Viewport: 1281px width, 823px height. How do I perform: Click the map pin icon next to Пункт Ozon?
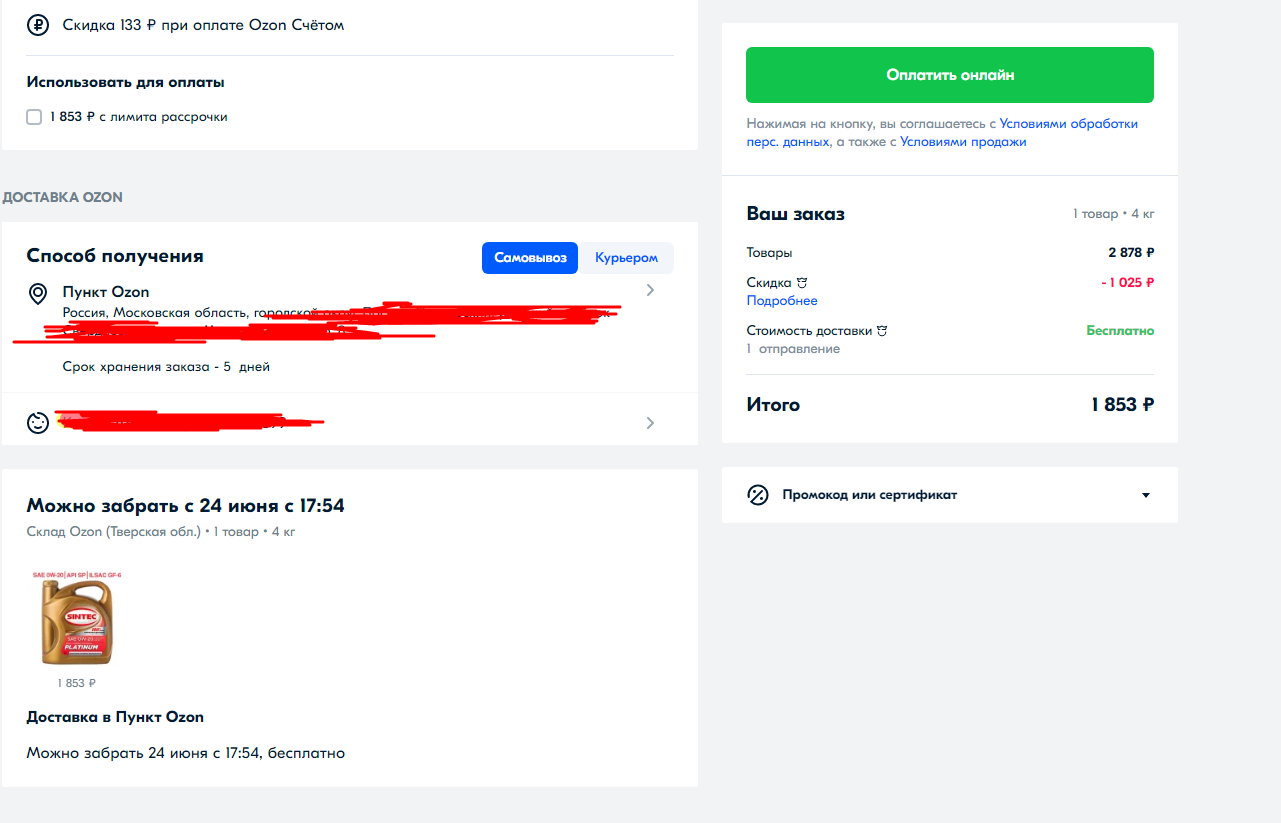click(38, 294)
